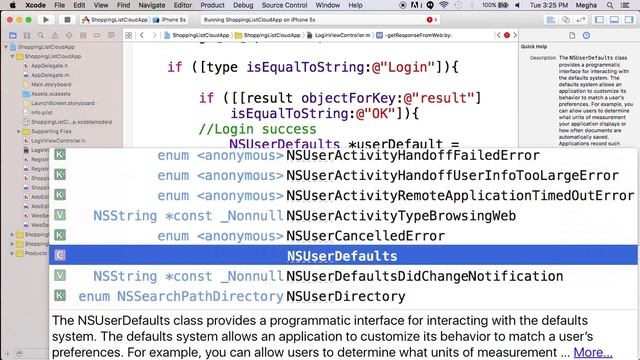Choose NSUserDefaults completion suggestion

pyautogui.click(x=343, y=256)
